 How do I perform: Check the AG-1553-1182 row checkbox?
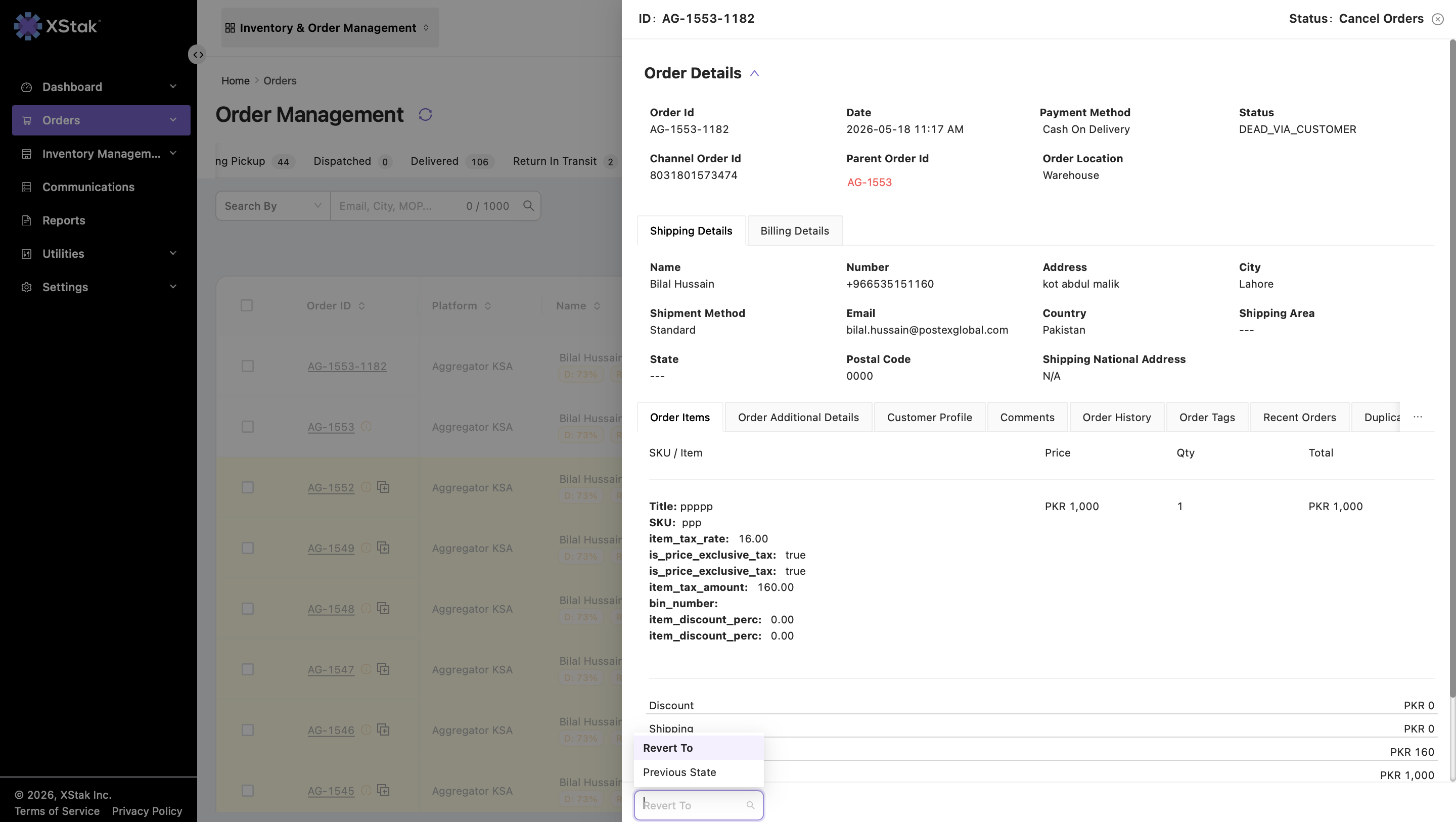[x=248, y=367]
